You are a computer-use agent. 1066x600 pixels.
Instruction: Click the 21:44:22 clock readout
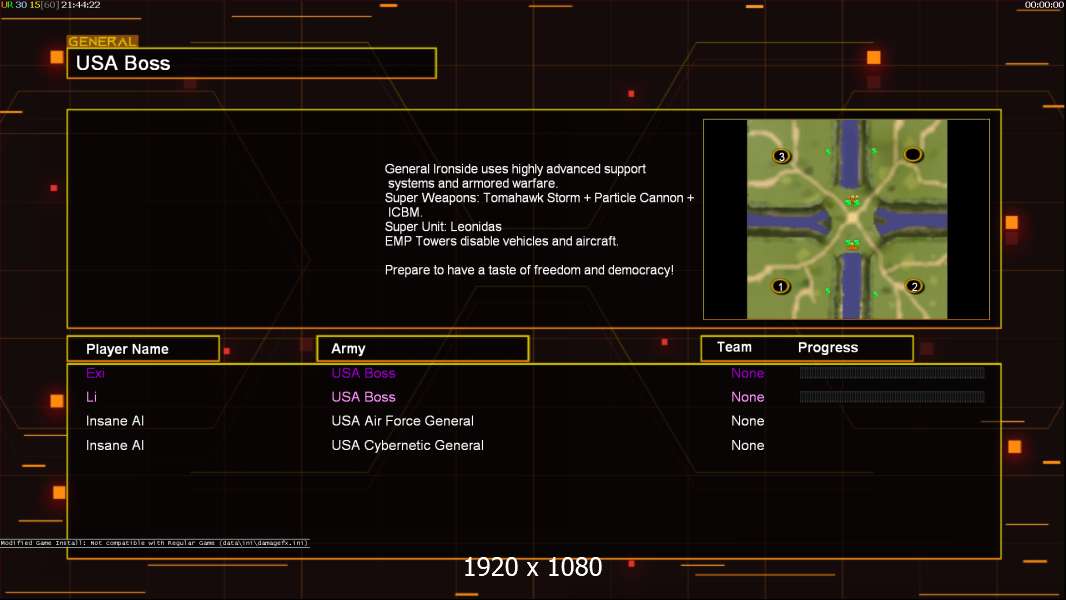[81, 5]
